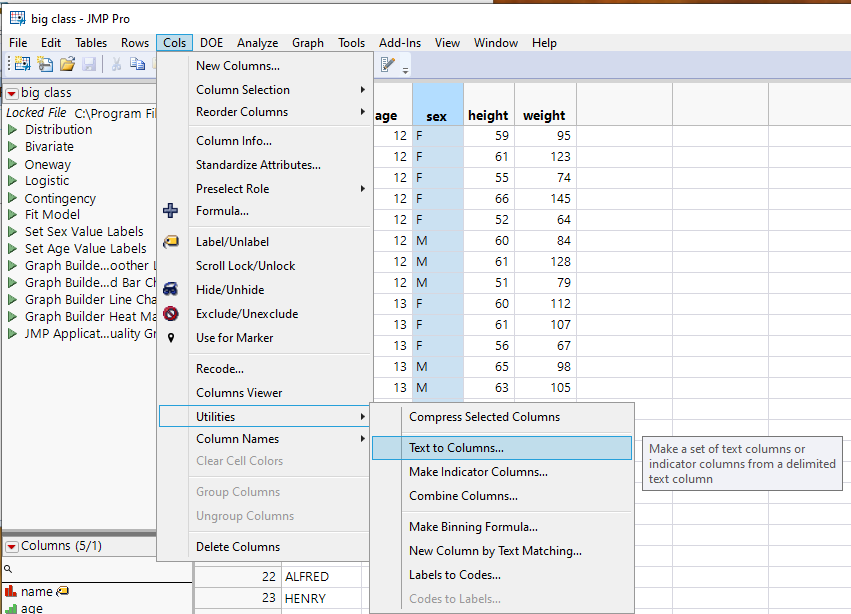This screenshot has width=851, height=614.
Task: Click the New Script toolbar icon
Action: click(x=45, y=64)
